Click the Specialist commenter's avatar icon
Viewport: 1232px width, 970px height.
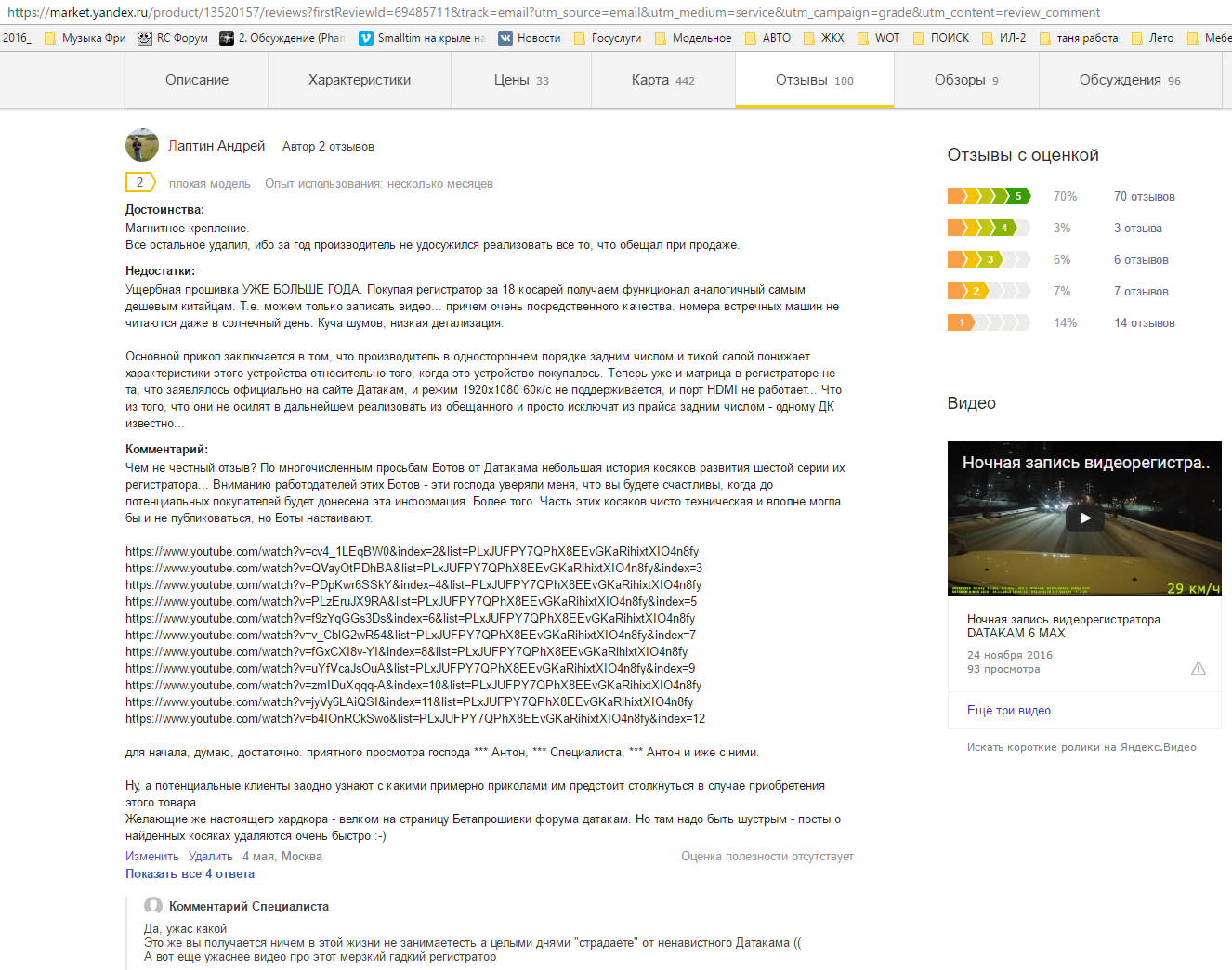pyautogui.click(x=153, y=906)
